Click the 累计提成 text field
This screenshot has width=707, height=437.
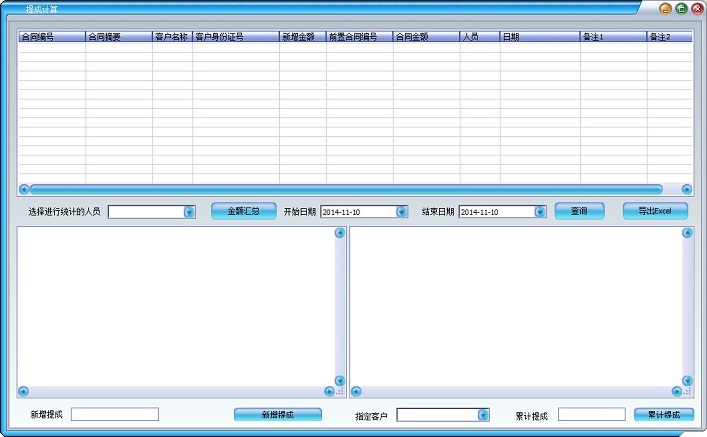click(x=591, y=415)
